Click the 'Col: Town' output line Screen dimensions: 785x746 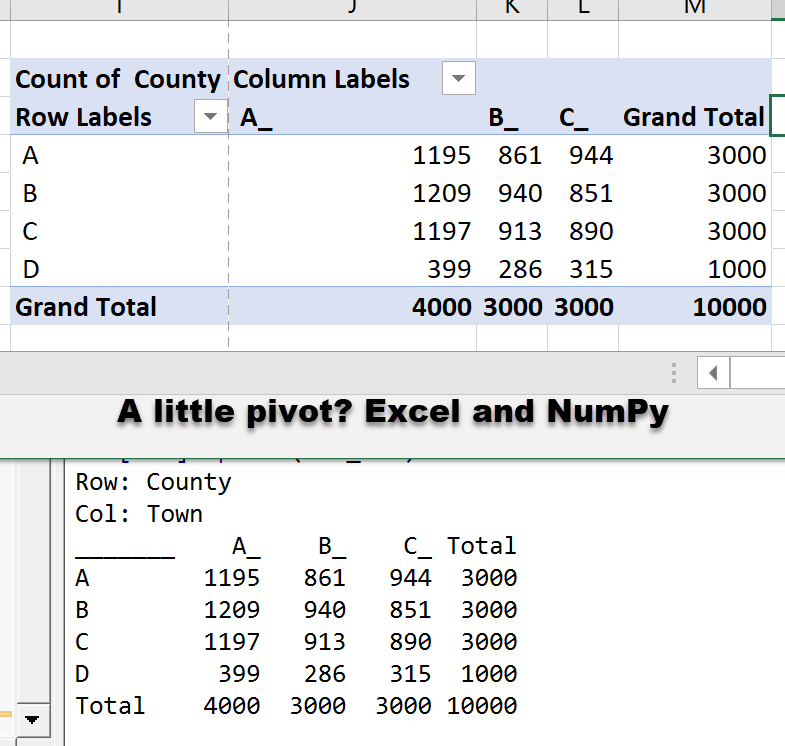(139, 514)
